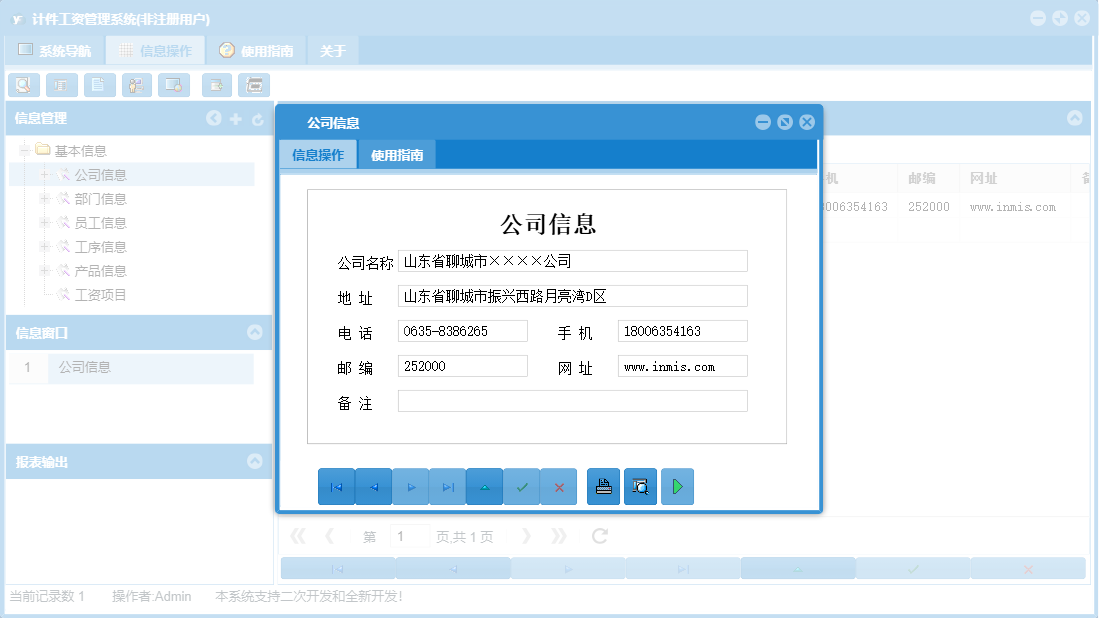Jump to the last record with the navigation button
The image size is (1099, 618).
(x=447, y=486)
